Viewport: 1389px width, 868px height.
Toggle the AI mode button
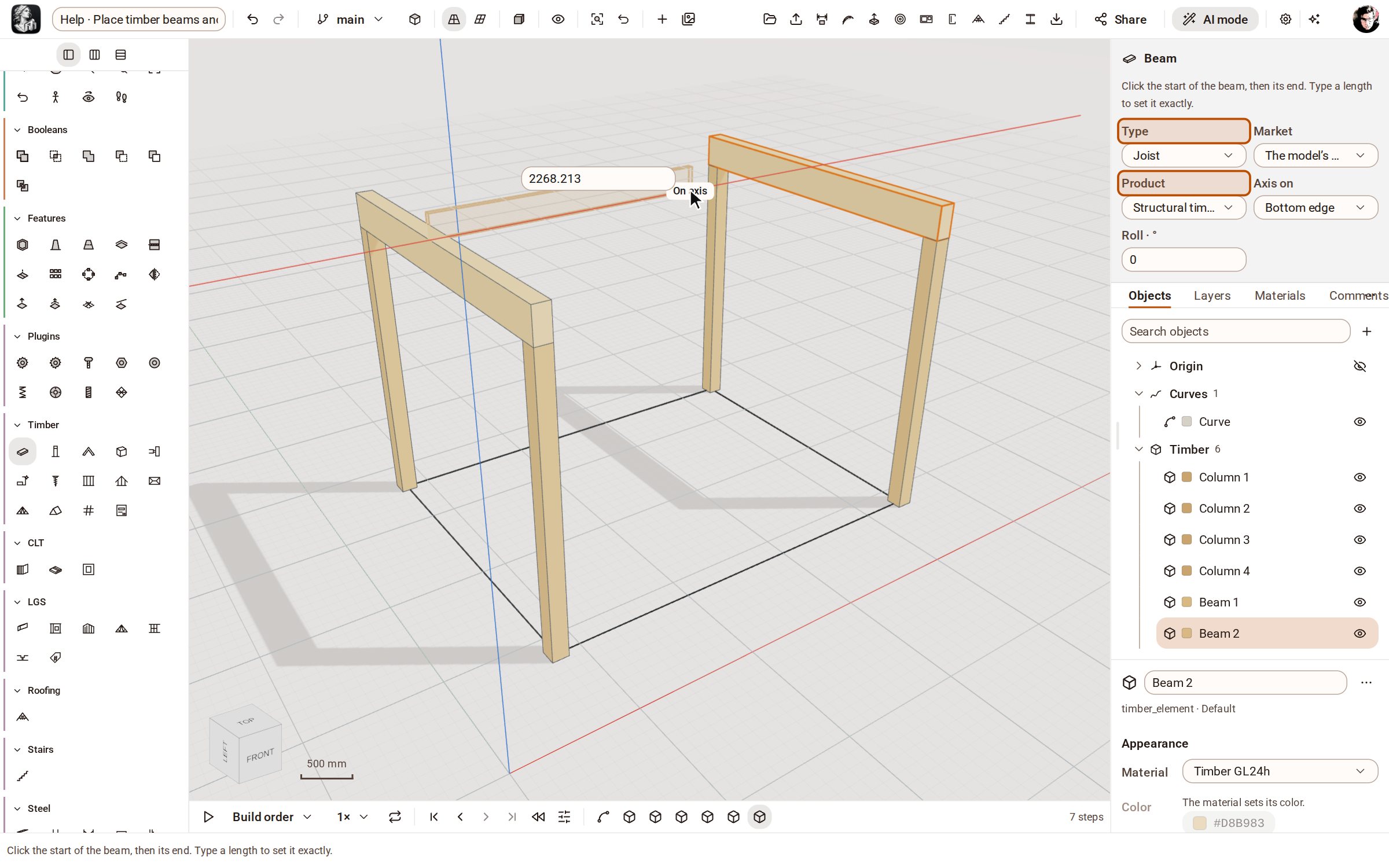coord(1215,19)
